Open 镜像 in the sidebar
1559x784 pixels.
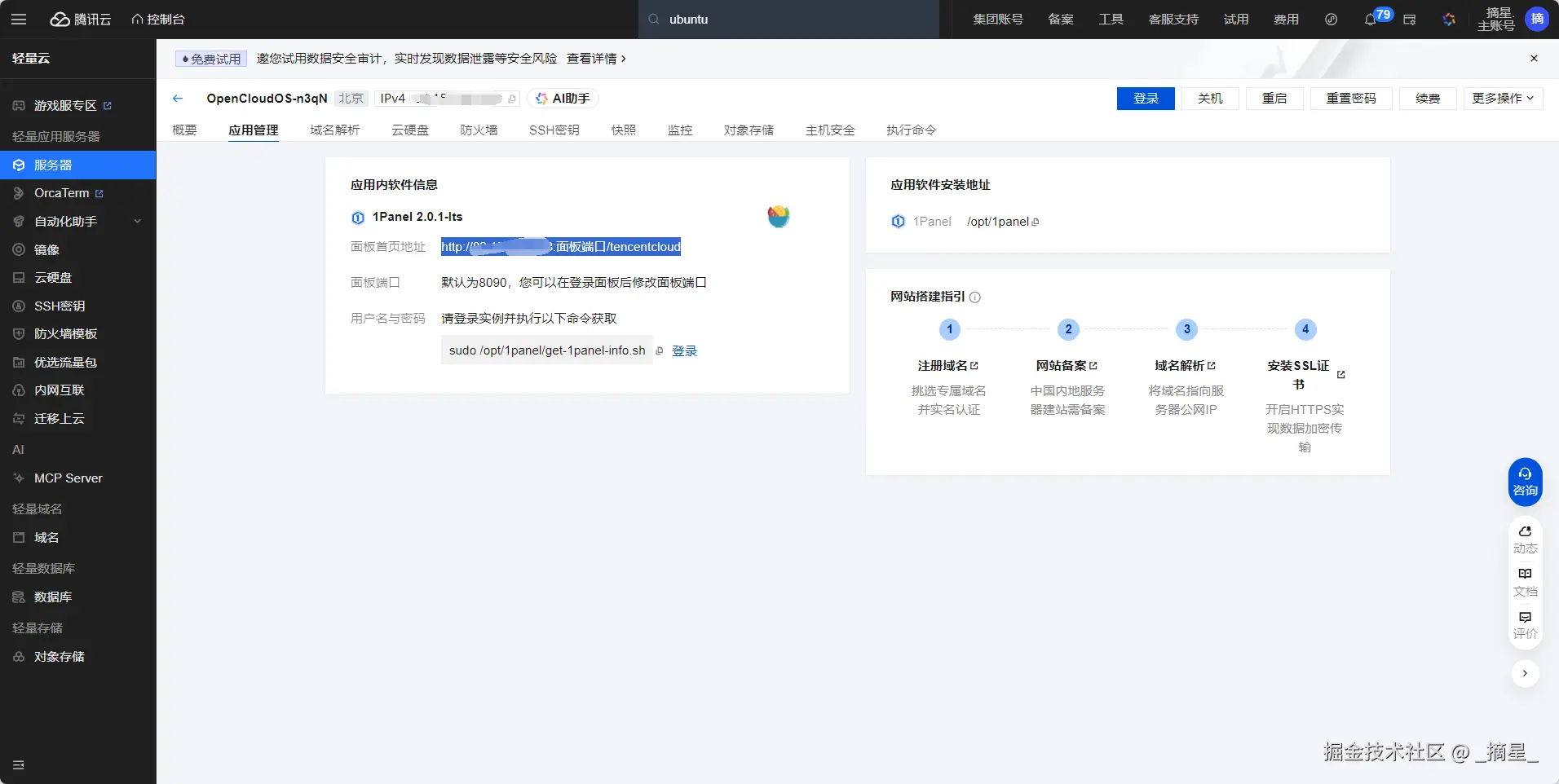point(78,250)
